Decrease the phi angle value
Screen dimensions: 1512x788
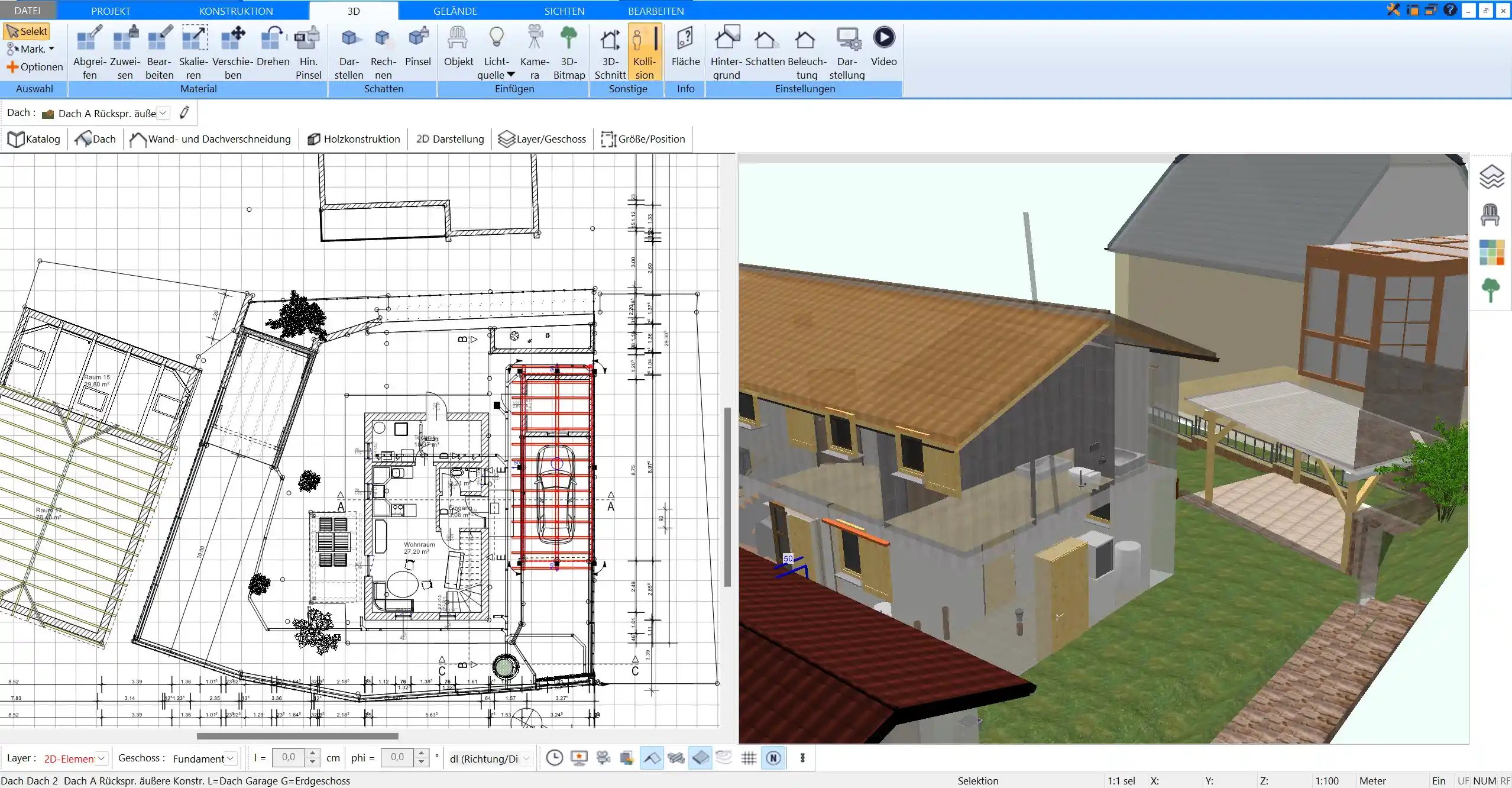422,763
